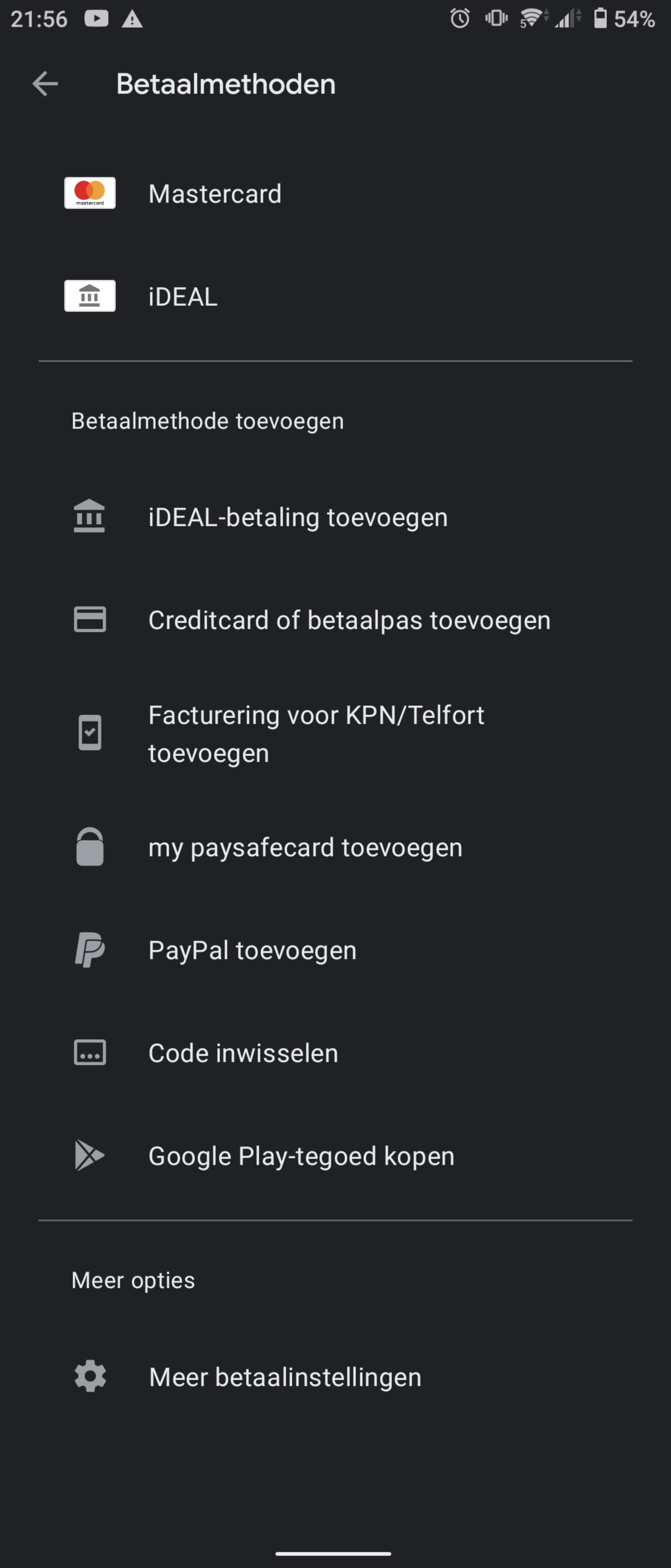Open Google Play-tegoed kopen
The image size is (671, 1568).
pos(335,1156)
